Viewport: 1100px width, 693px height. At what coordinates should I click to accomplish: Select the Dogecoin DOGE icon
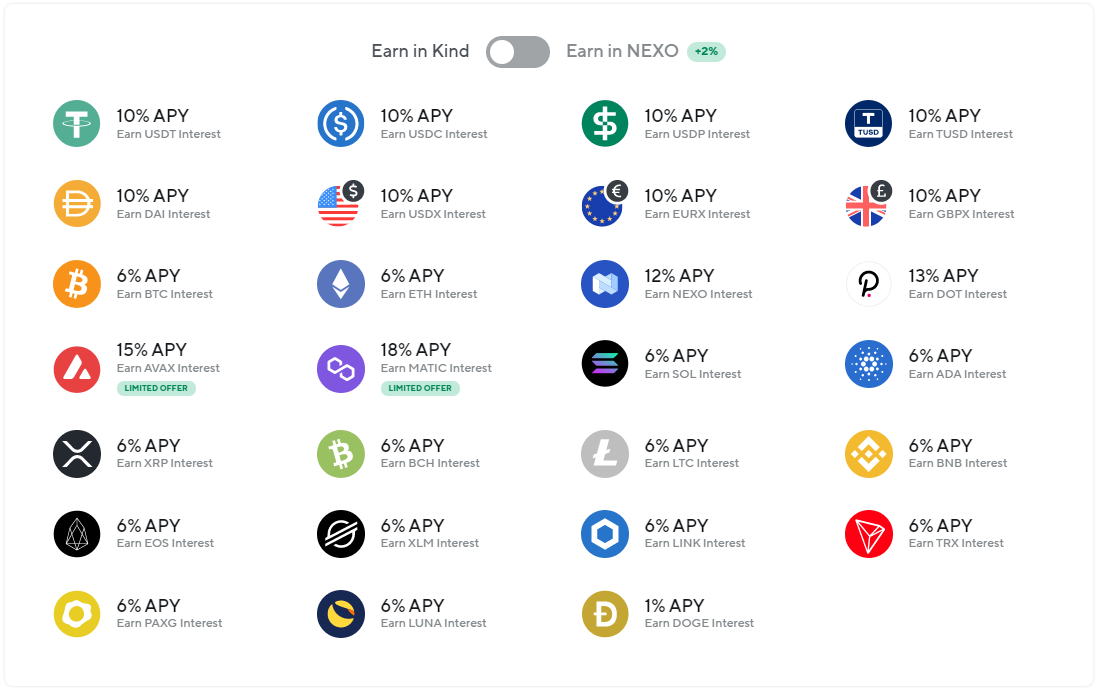click(605, 614)
